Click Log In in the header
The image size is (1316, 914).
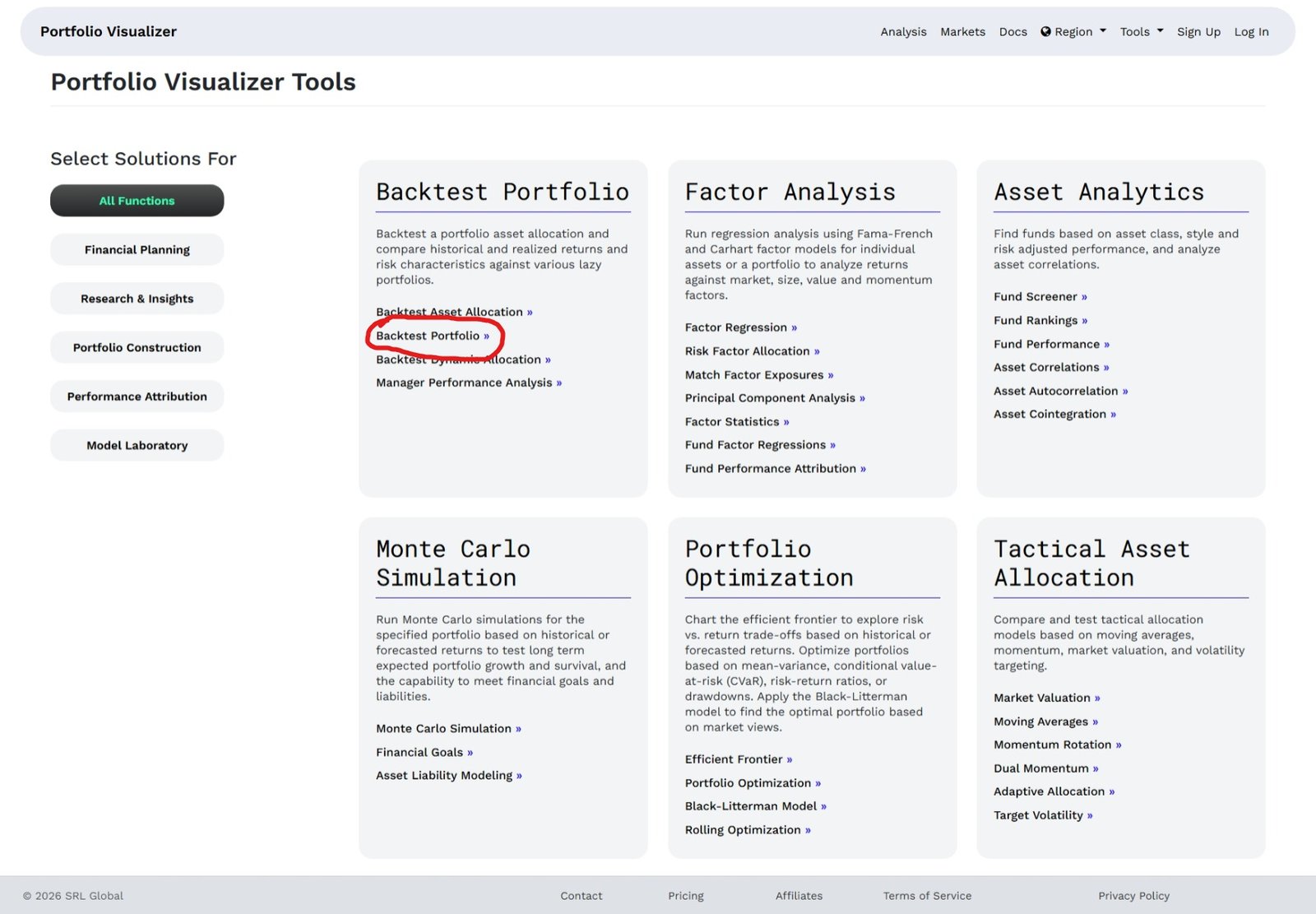[x=1251, y=32]
